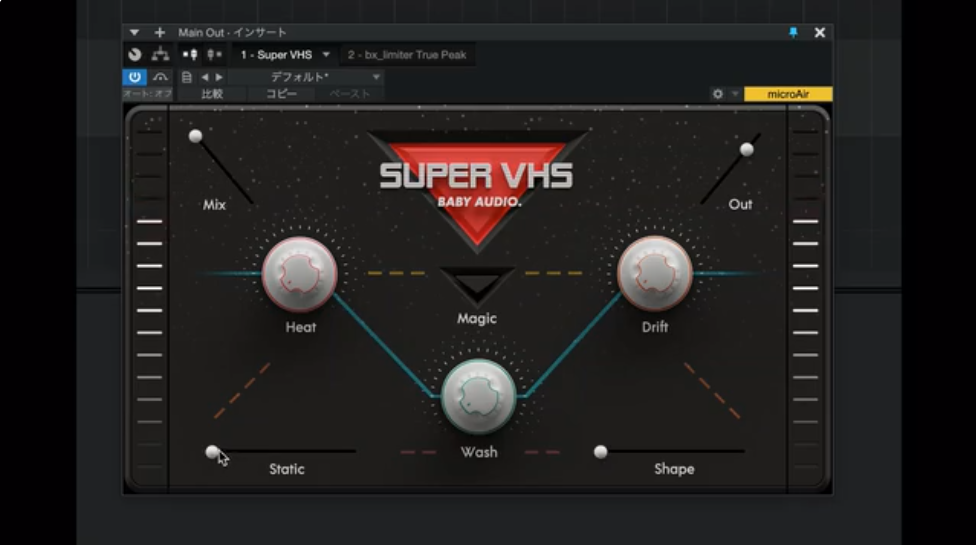Click the microAir controller label
Image resolution: width=976 pixels, height=545 pixels.
[x=788, y=94]
